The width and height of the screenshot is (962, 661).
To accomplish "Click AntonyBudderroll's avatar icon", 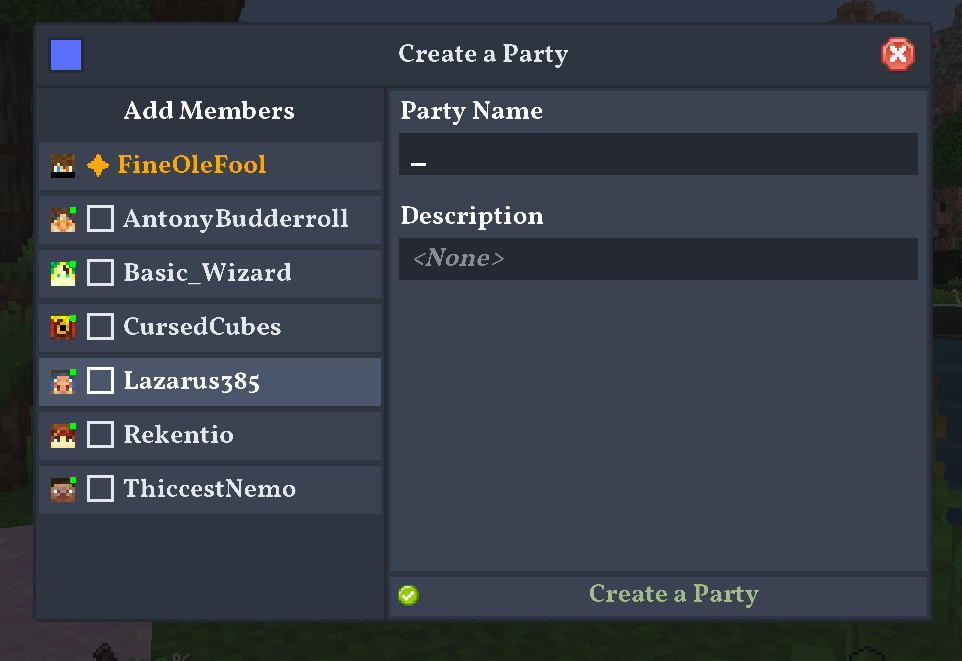I will [62, 219].
